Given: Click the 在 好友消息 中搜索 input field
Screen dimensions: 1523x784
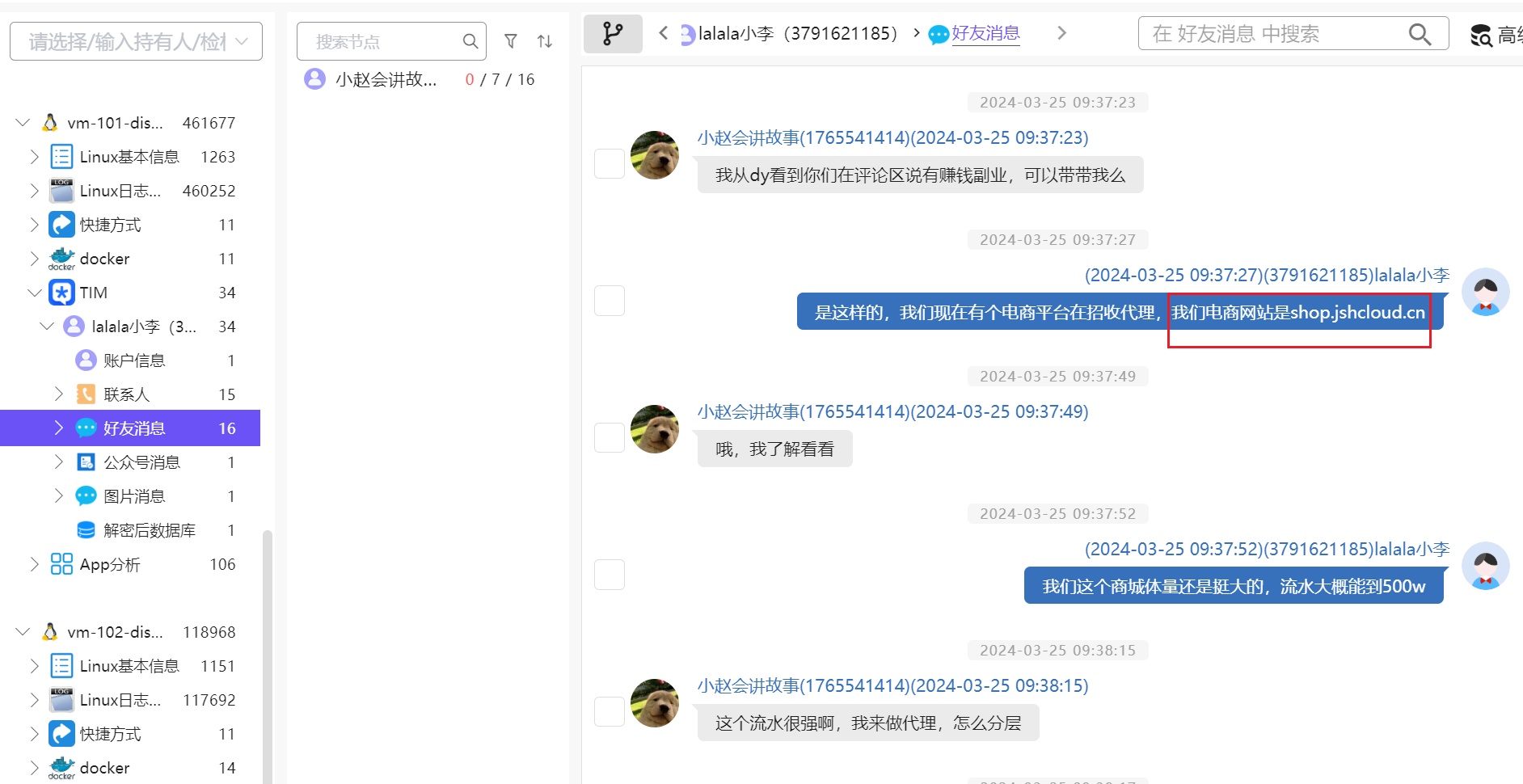Looking at the screenshot, I should click(1273, 34).
